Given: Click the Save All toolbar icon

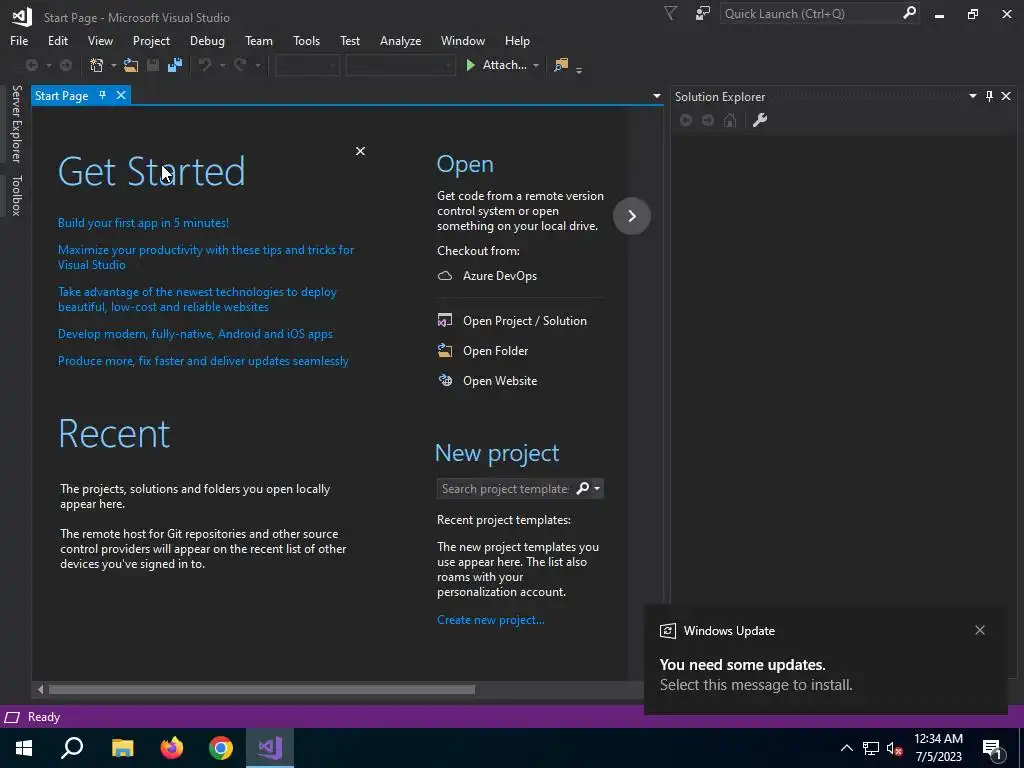Looking at the screenshot, I should tap(175, 65).
